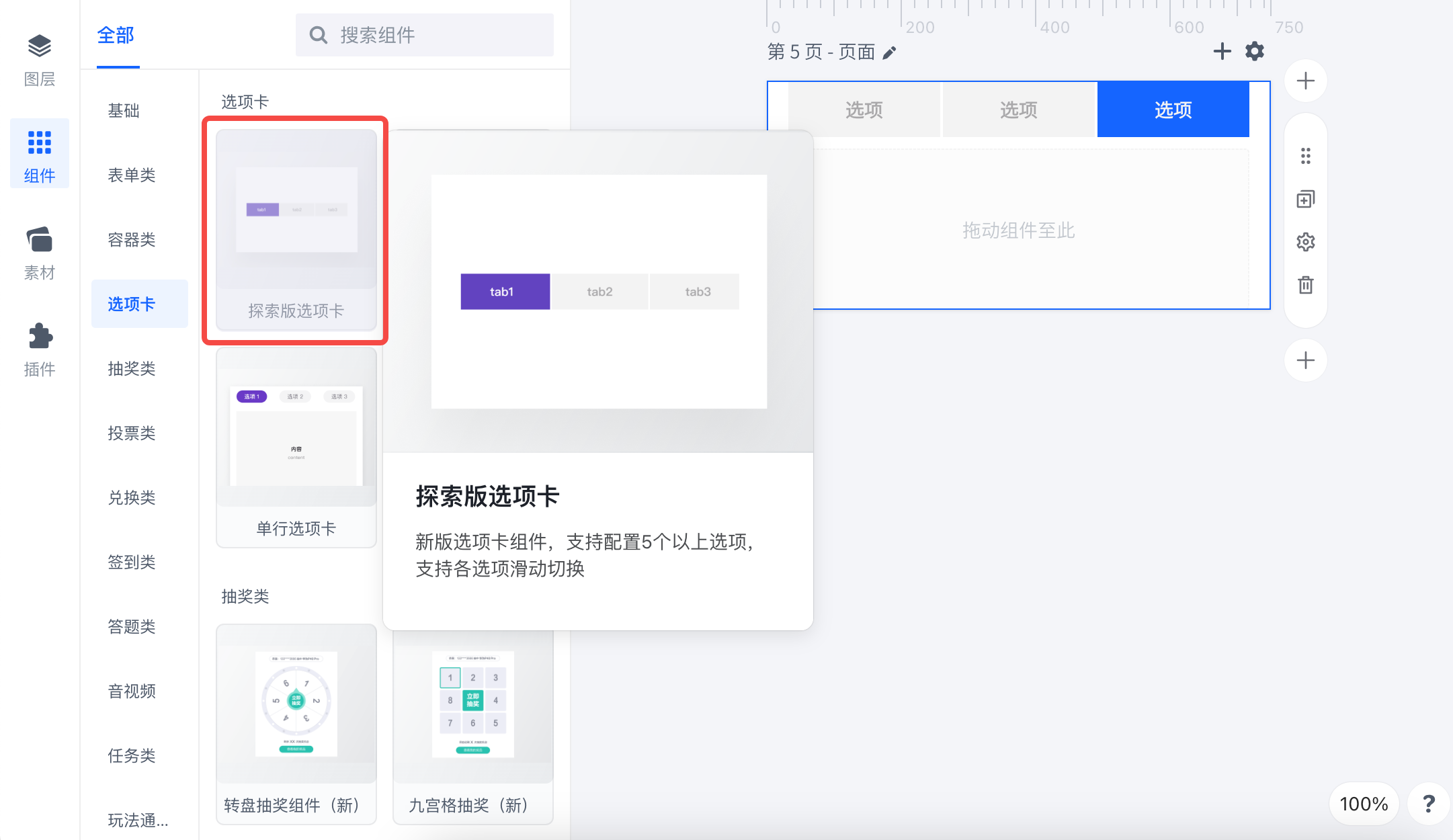Screen dimensions: 1453x840
Task: Switch to the 全部 tab
Action: (x=116, y=35)
